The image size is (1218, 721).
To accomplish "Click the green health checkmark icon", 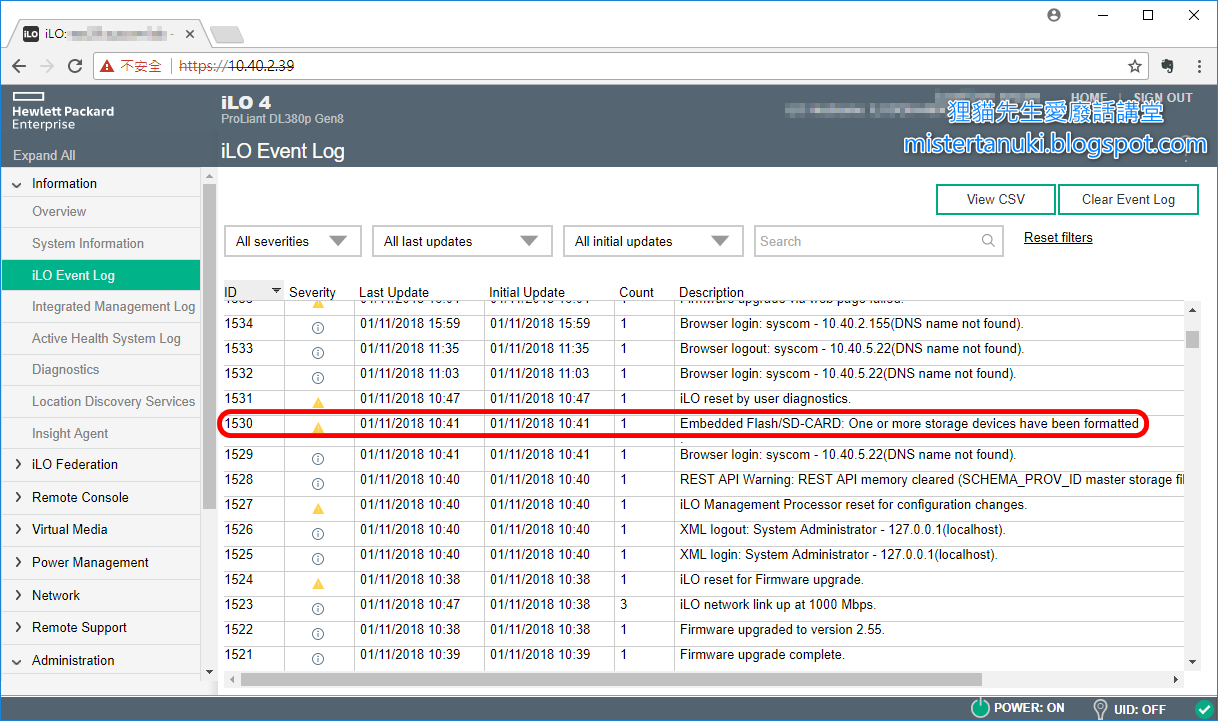I will click(1203, 709).
